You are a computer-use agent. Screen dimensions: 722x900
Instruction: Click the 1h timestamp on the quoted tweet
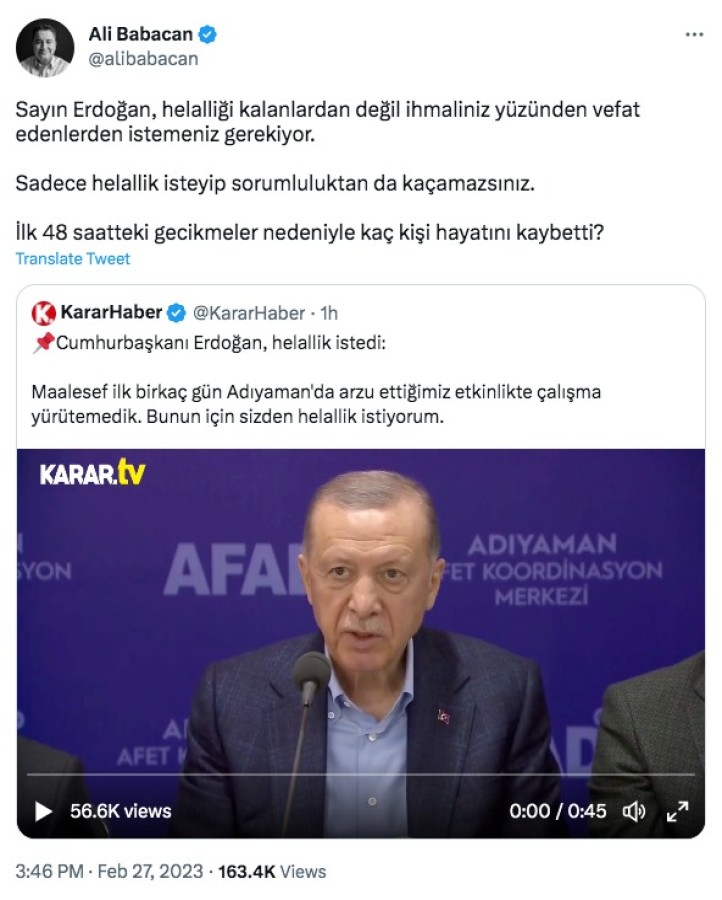click(x=329, y=313)
